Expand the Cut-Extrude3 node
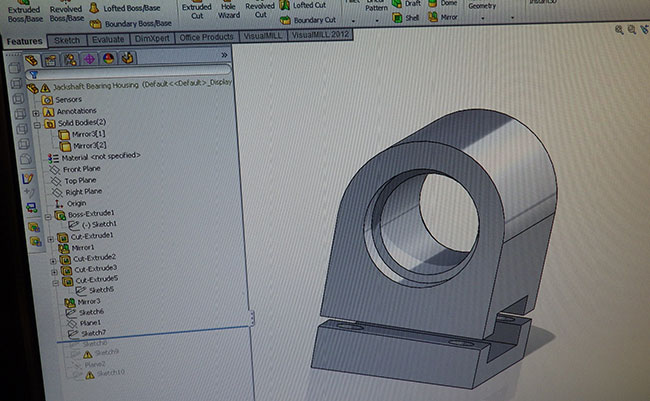650x401 pixels. [x=54, y=272]
